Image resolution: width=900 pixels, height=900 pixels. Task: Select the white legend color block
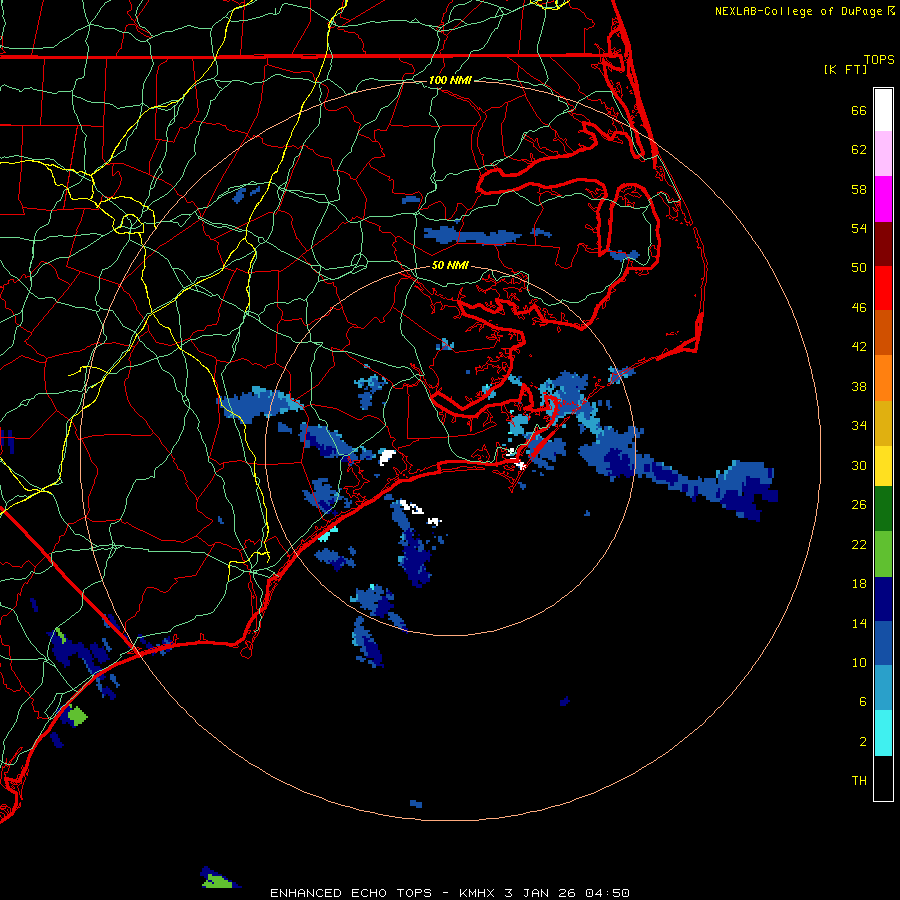tap(883, 110)
